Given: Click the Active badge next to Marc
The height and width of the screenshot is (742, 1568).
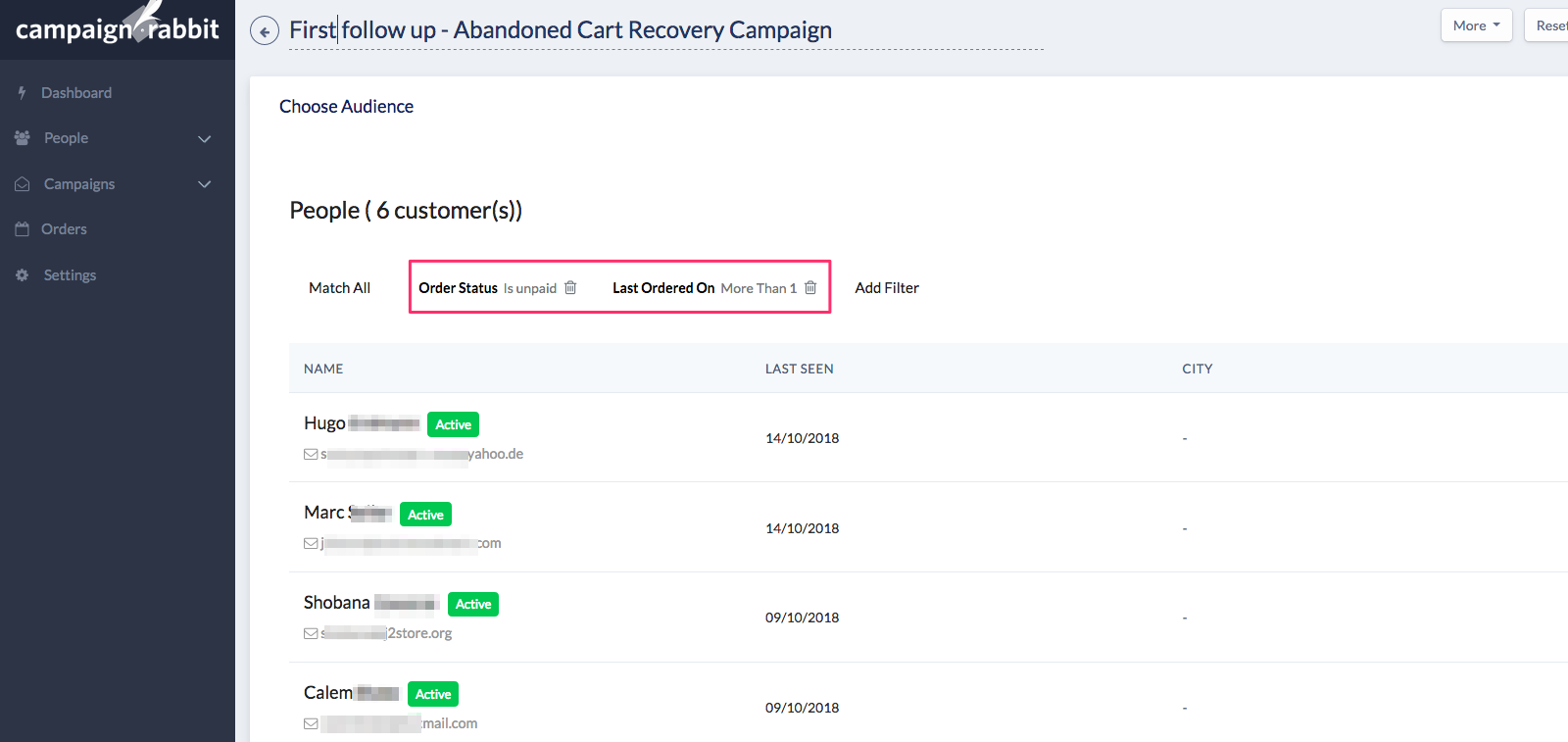Looking at the screenshot, I should click(425, 515).
